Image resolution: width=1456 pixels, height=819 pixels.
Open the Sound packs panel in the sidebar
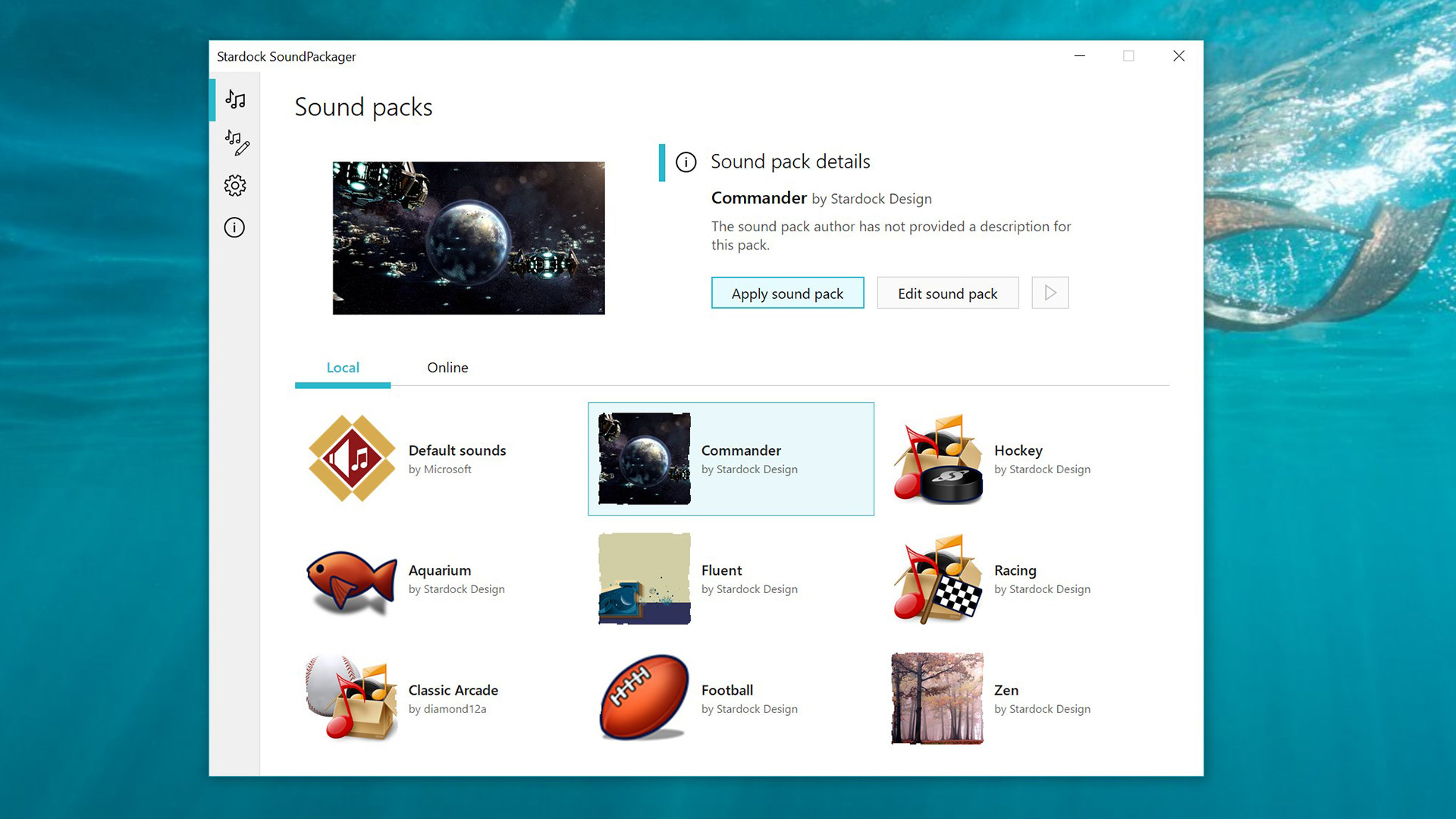[235, 99]
